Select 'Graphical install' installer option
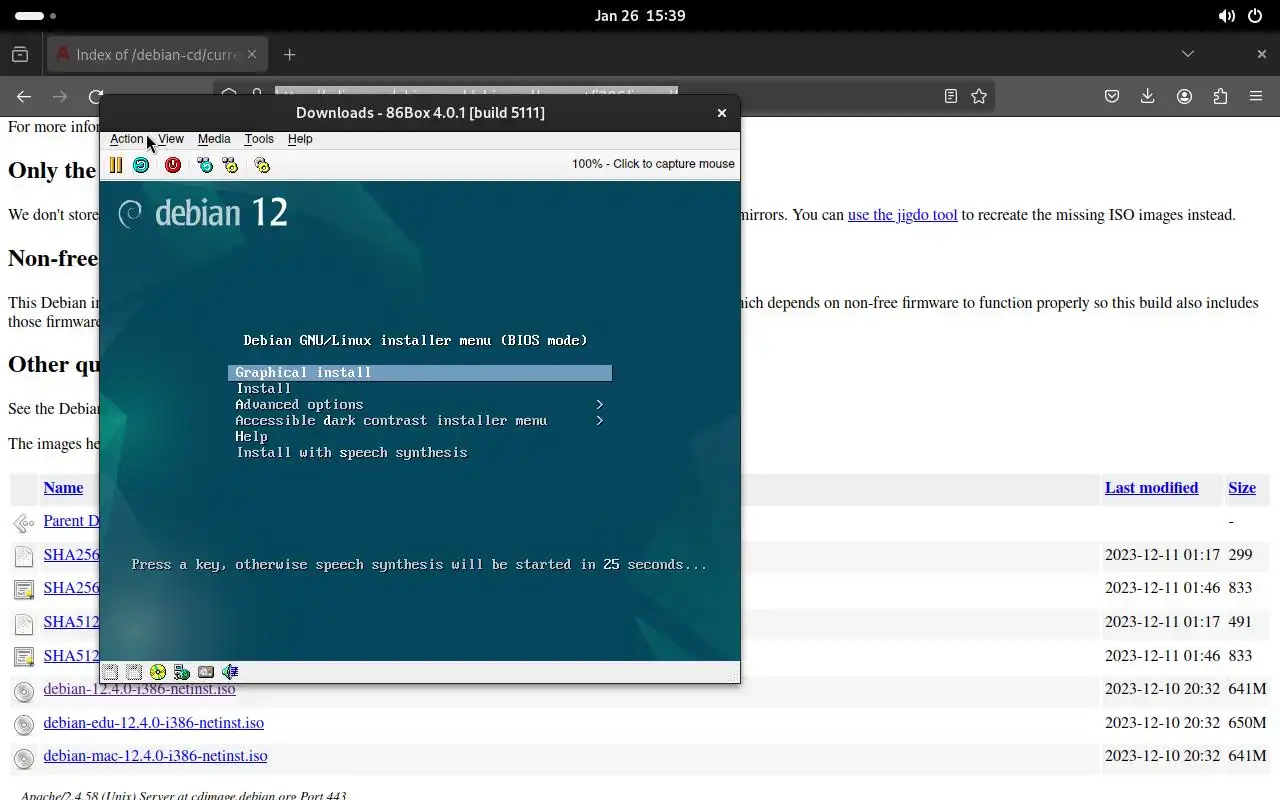 pyautogui.click(x=420, y=373)
